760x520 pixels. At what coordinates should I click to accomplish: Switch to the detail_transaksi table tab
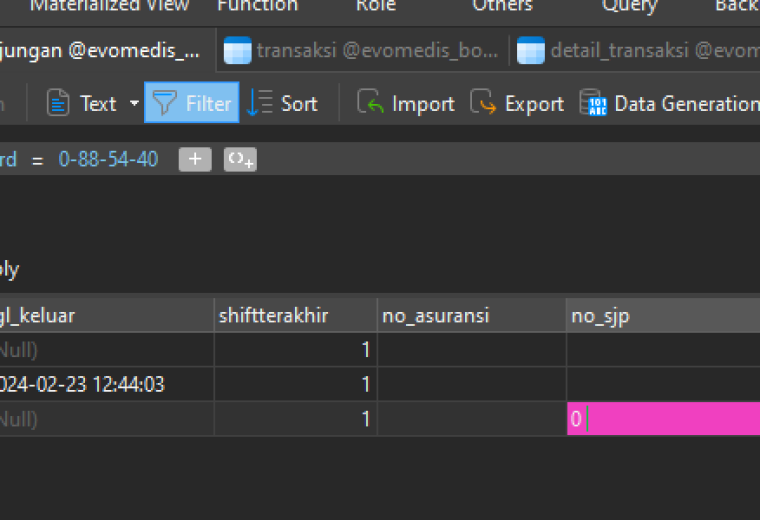[x=638, y=50]
